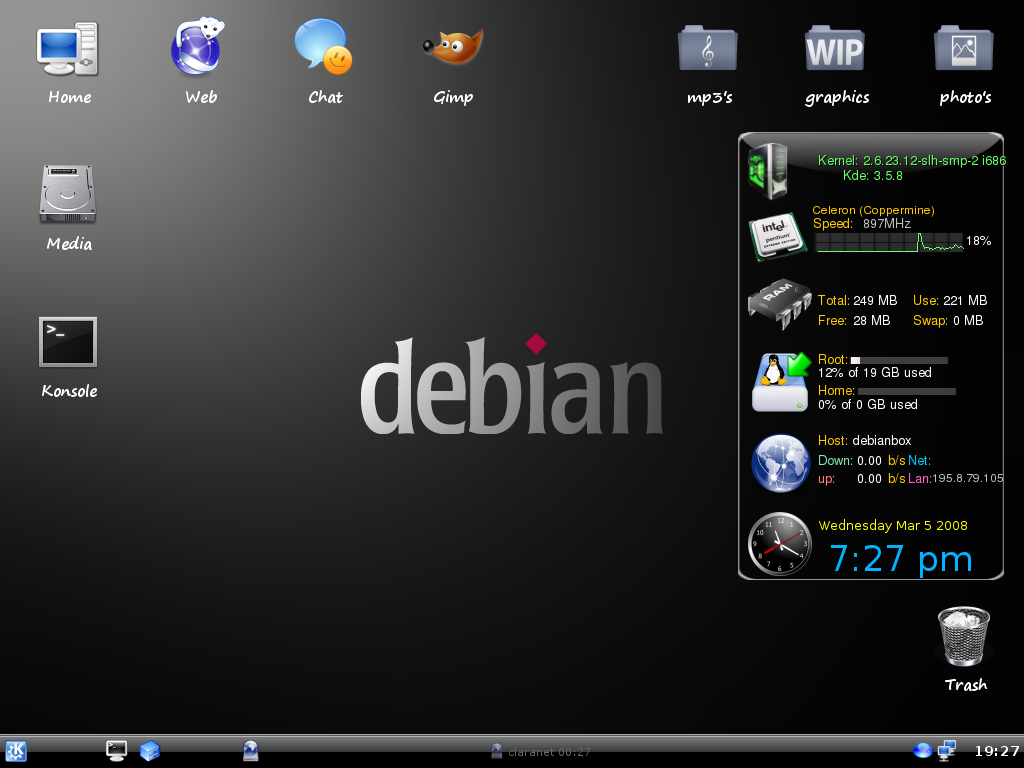Click the Down 0.00 b/s network rate

coord(861,460)
